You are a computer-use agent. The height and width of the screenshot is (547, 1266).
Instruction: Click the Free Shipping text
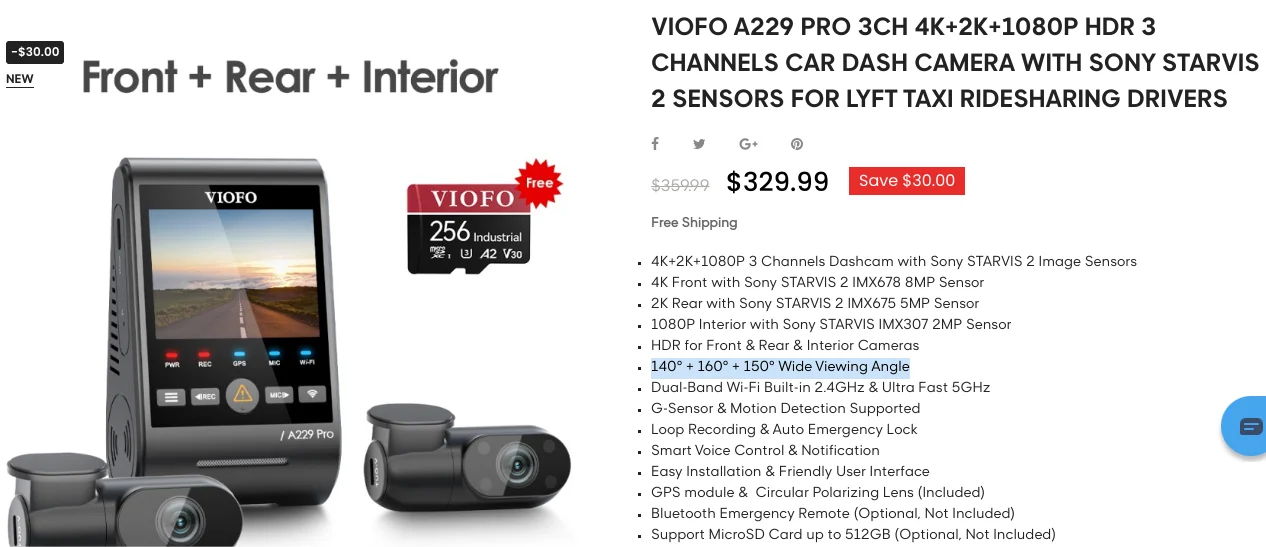tap(694, 223)
